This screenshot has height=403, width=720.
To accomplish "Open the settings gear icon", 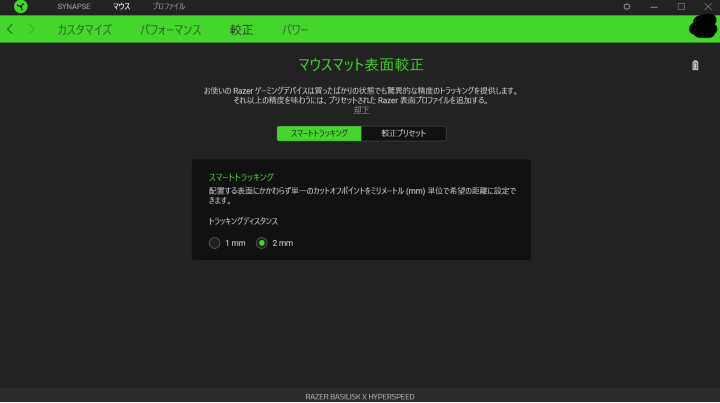I will click(x=627, y=6).
